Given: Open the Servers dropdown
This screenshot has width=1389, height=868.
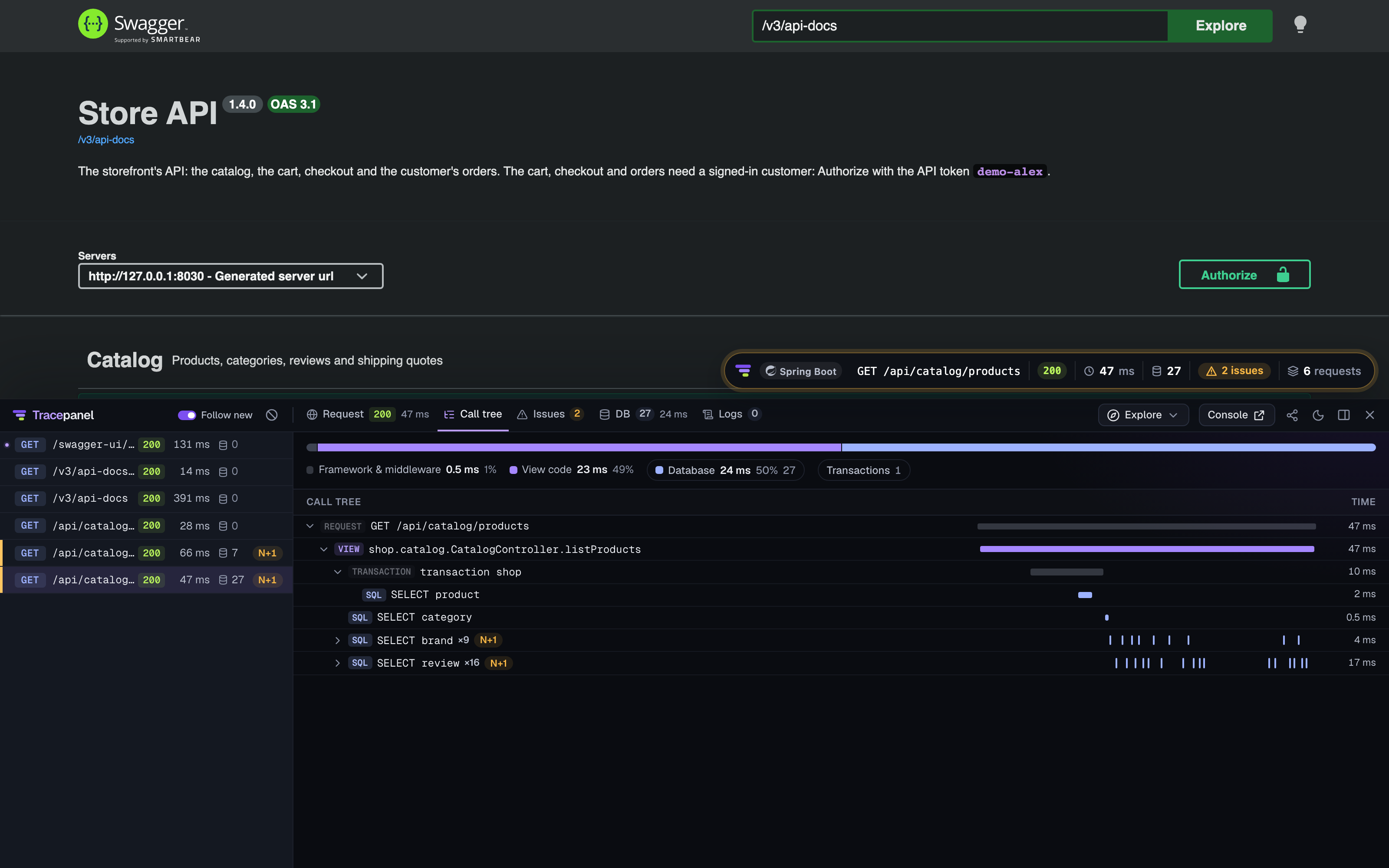Looking at the screenshot, I should click(x=231, y=276).
